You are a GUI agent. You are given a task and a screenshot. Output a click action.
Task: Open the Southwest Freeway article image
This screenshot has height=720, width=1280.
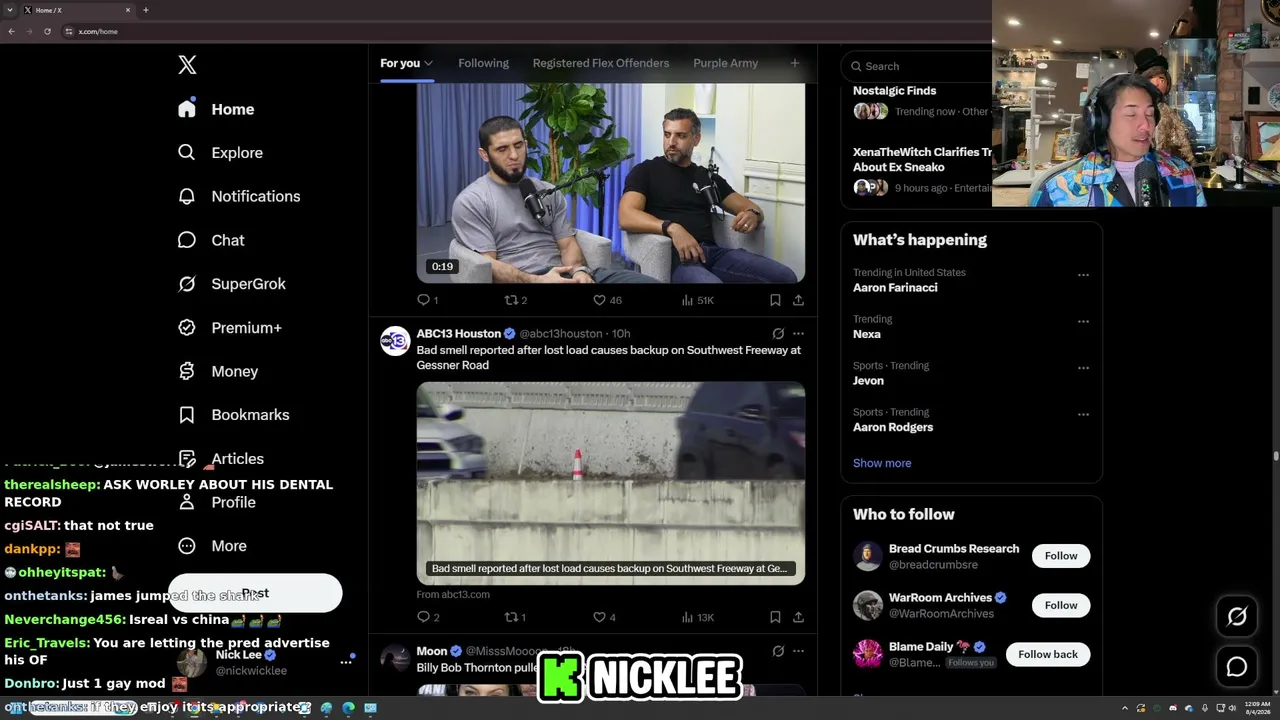610,483
